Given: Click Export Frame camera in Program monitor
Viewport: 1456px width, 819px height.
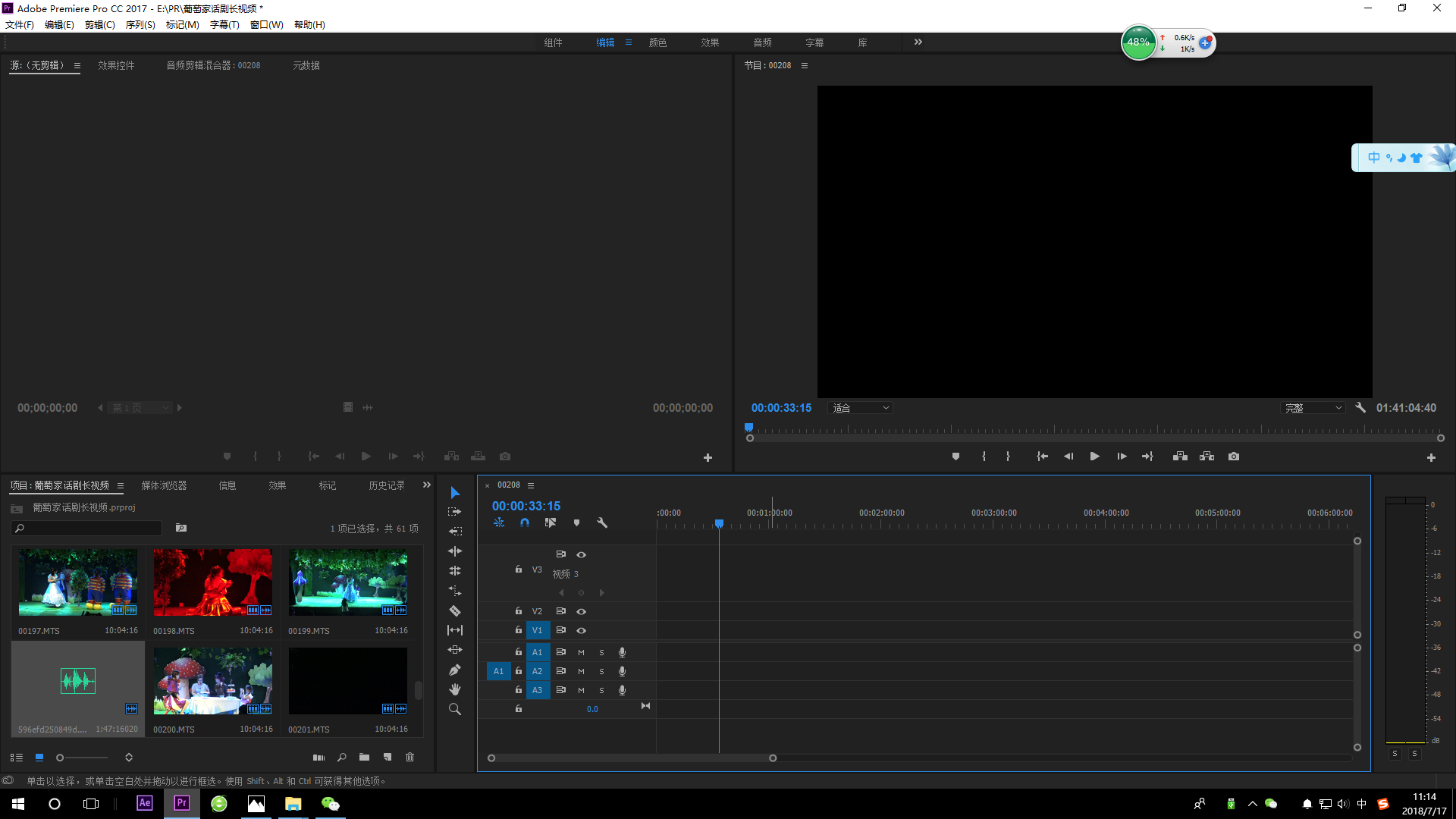Looking at the screenshot, I should tap(1234, 457).
